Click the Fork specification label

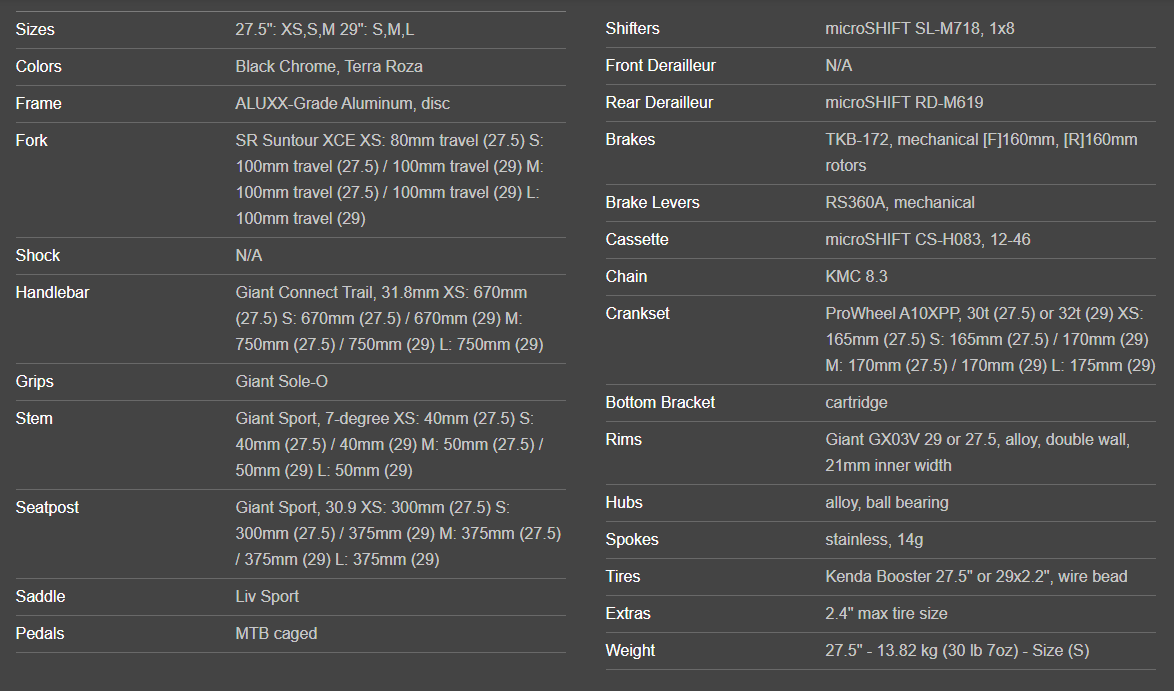point(32,141)
